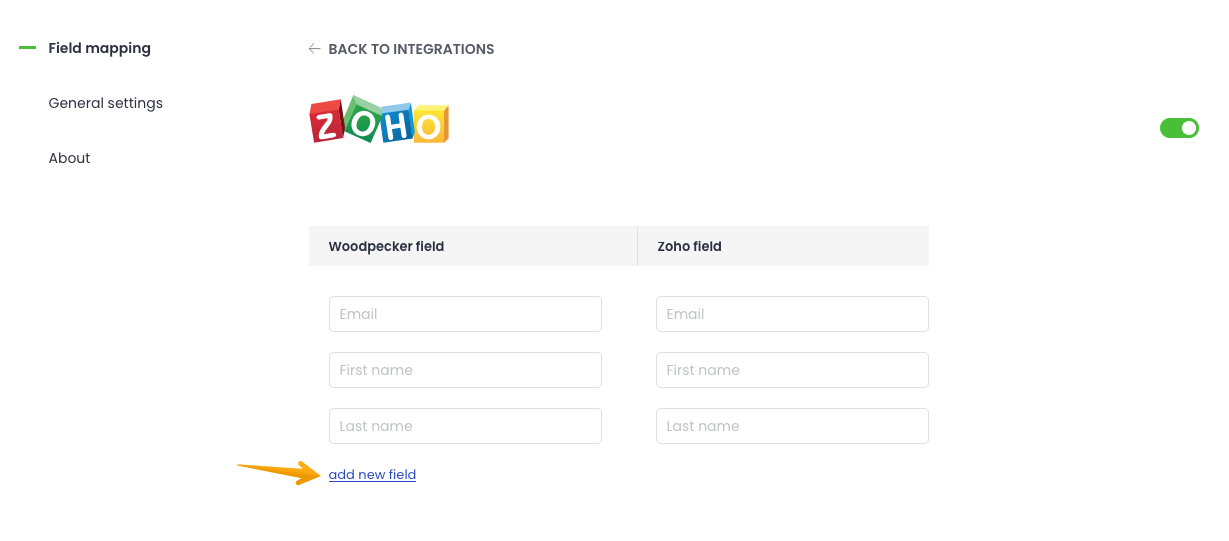
Task: Click the add new field link
Action: pos(372,475)
